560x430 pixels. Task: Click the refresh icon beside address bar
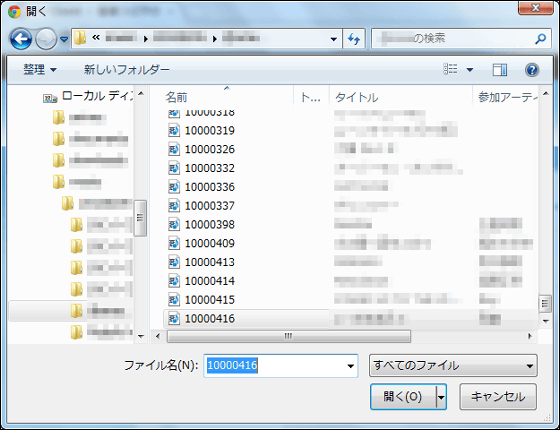(354, 39)
